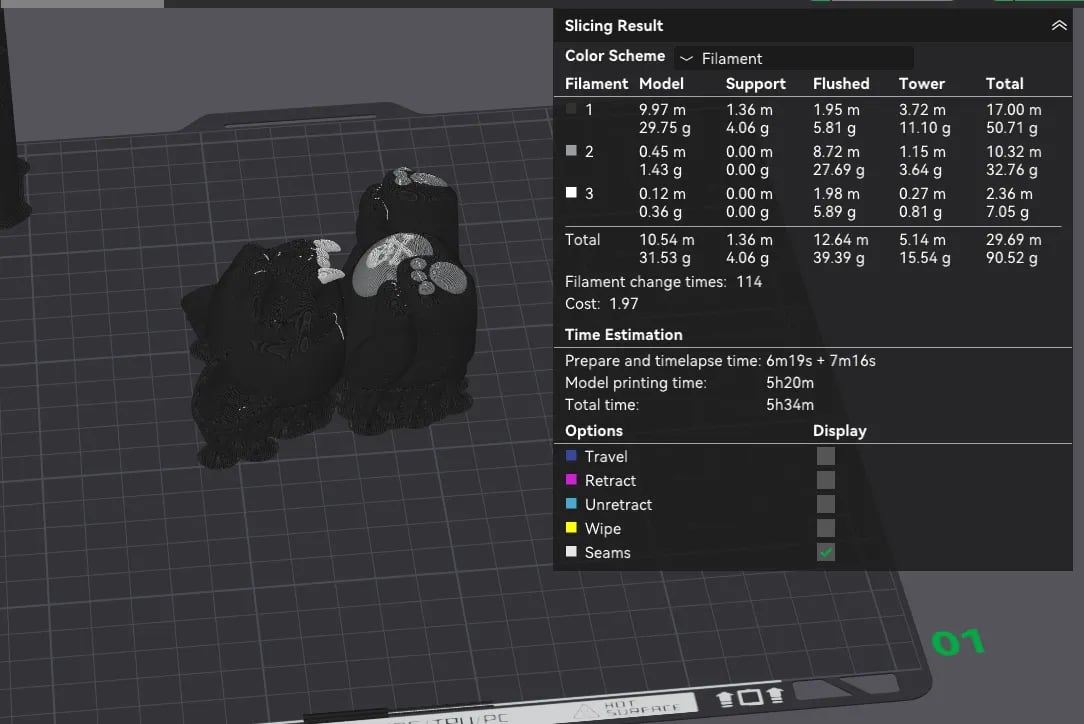Click the Filament change times value 114
Image resolution: width=1084 pixels, height=724 pixels.
coord(749,281)
